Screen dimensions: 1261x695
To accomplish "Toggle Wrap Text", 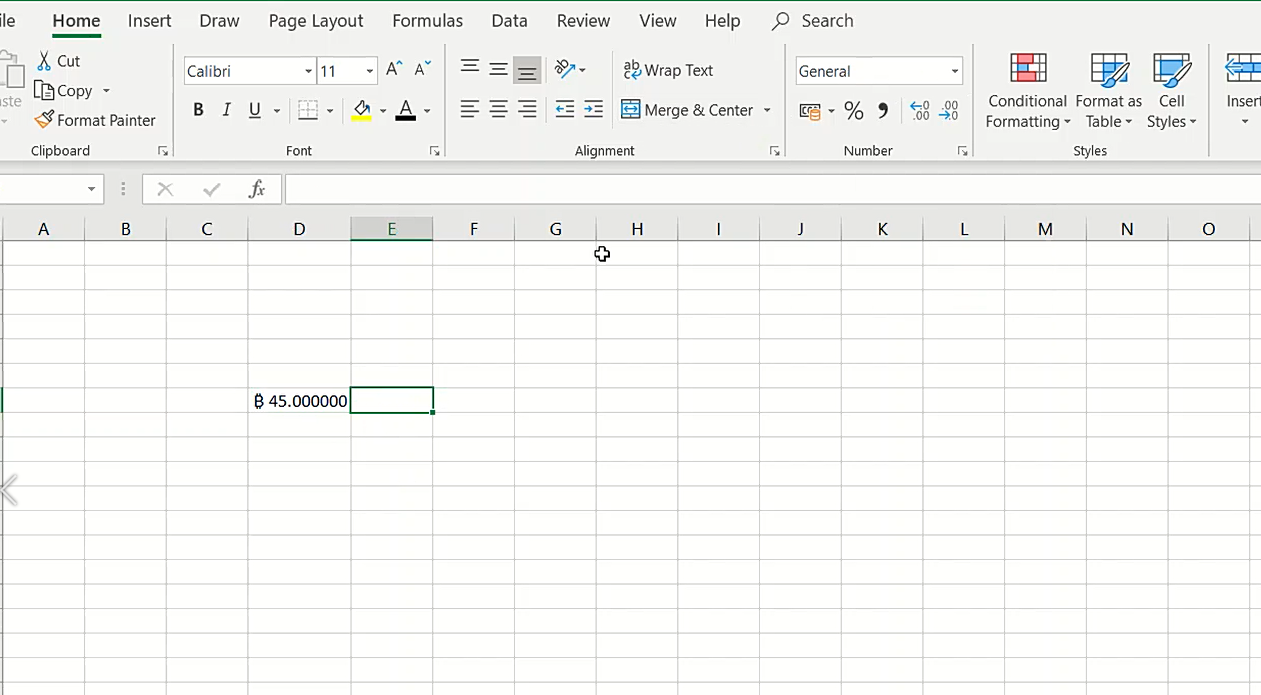I will (668, 70).
